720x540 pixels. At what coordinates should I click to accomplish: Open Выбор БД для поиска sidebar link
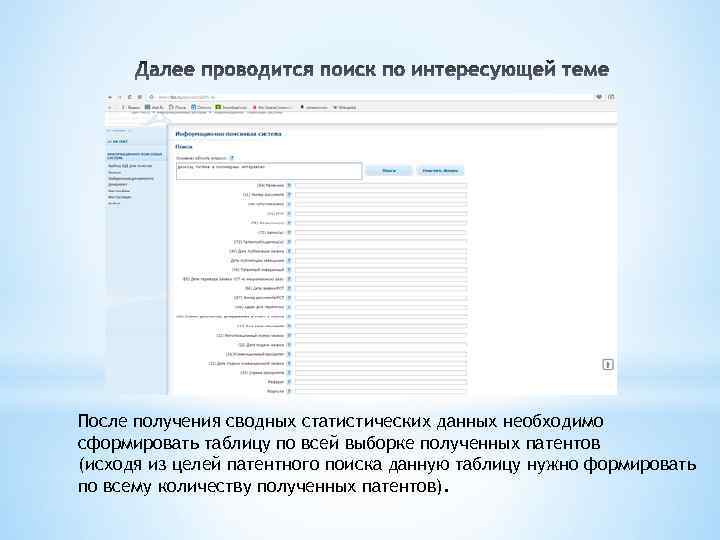130,166
